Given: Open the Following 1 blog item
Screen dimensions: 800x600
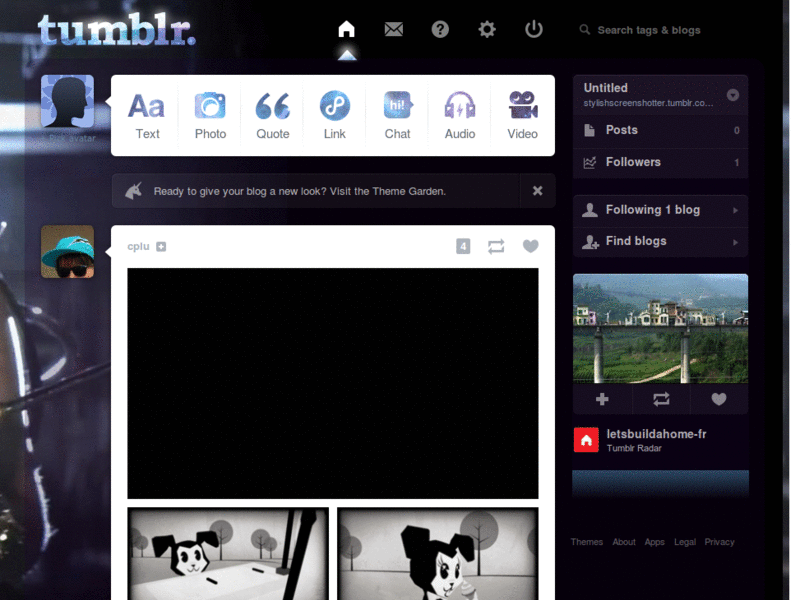Looking at the screenshot, I should 661,210.
